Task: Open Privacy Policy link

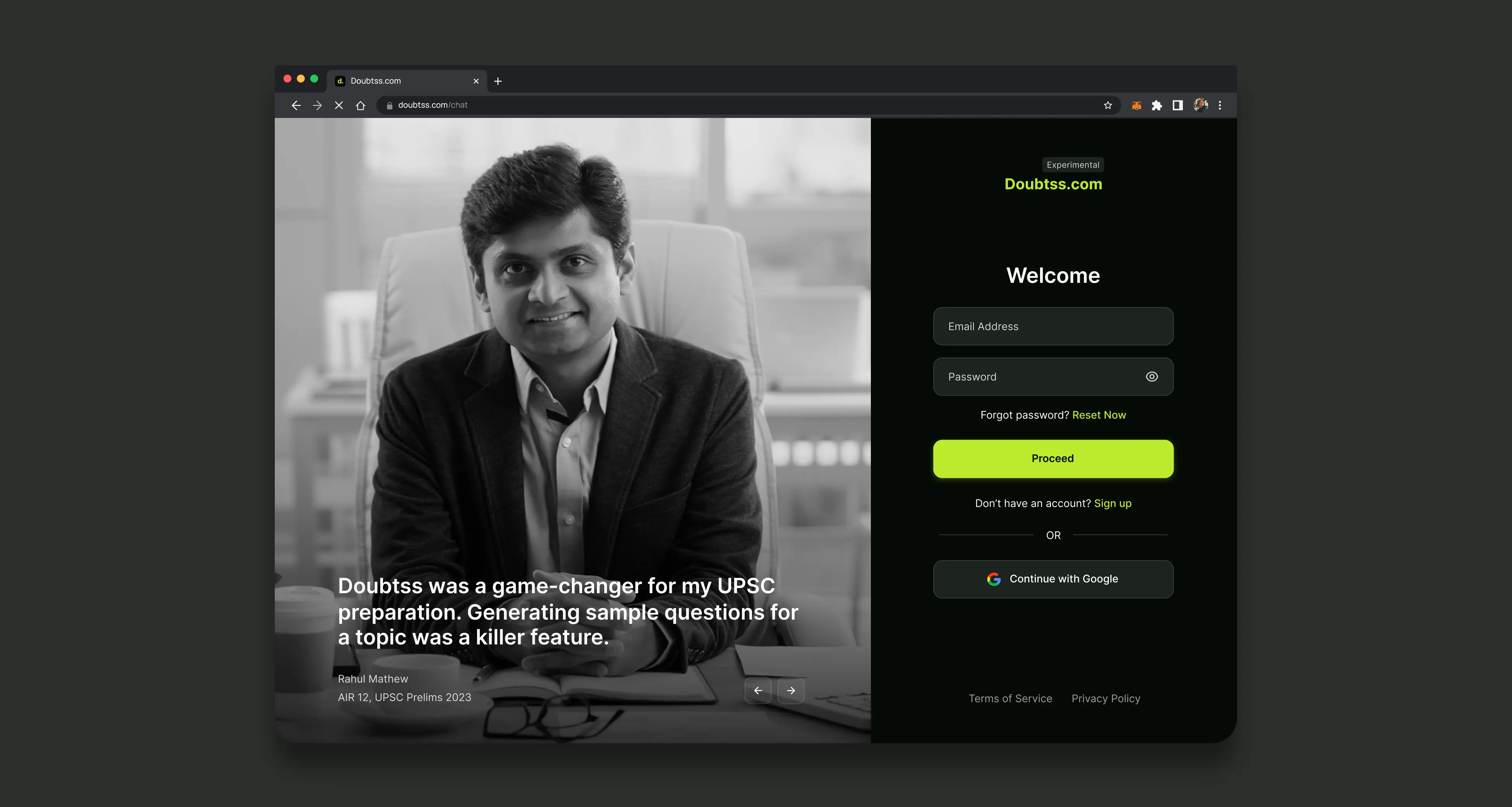Action: click(x=1106, y=698)
